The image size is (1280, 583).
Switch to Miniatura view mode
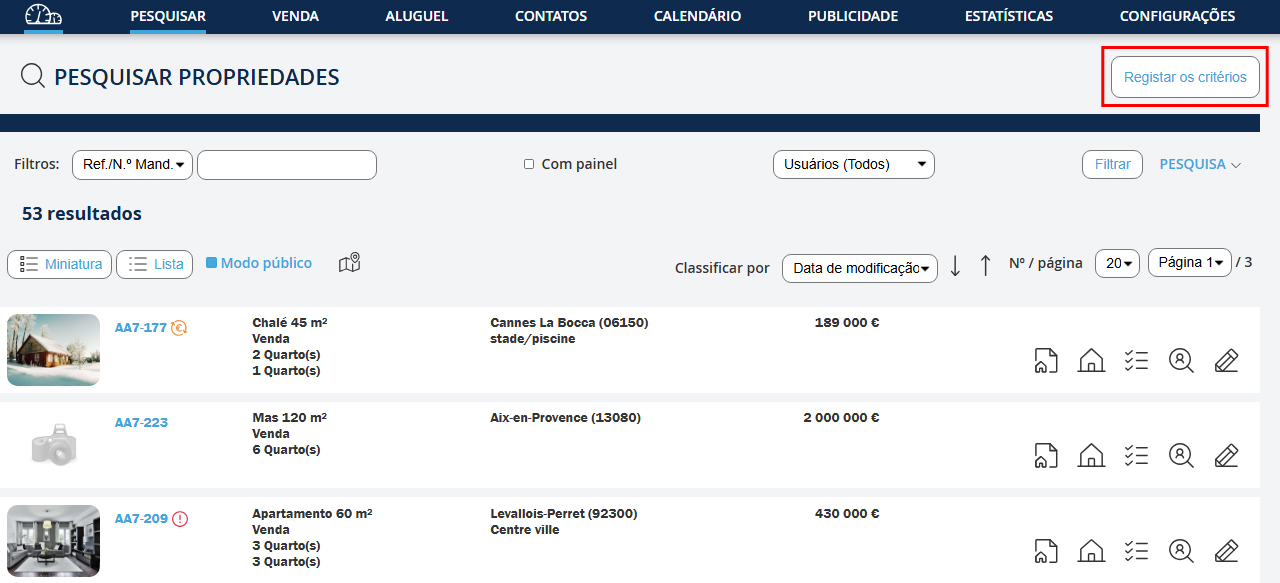click(x=60, y=264)
